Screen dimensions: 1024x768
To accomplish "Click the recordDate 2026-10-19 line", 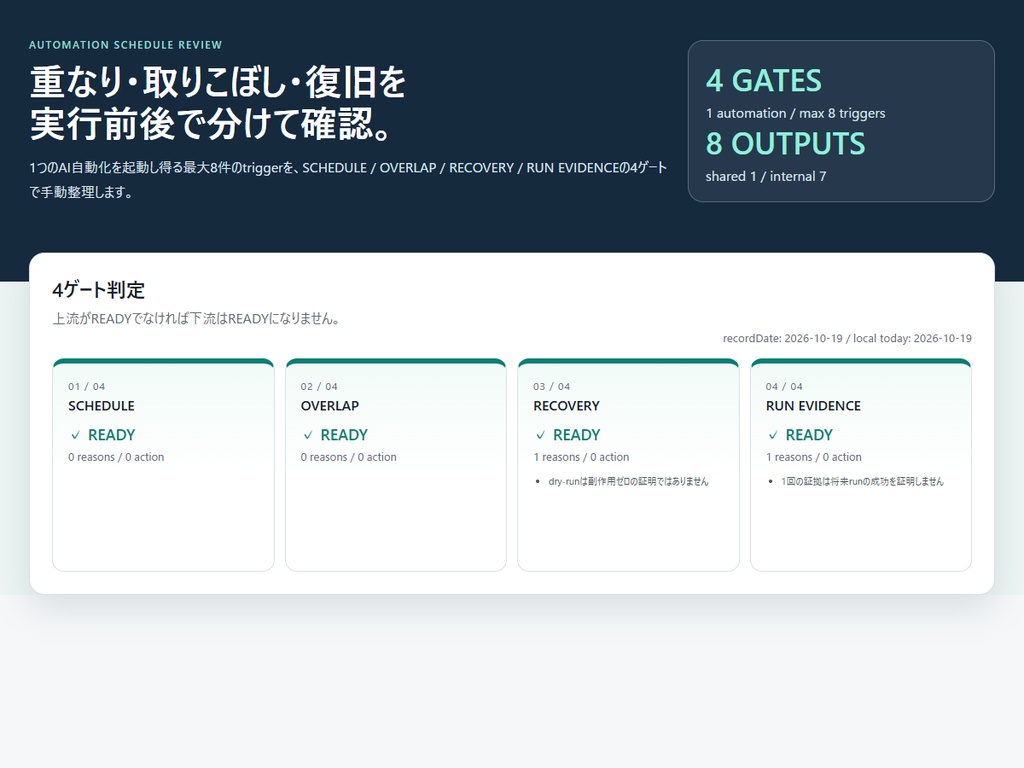I will click(847, 338).
